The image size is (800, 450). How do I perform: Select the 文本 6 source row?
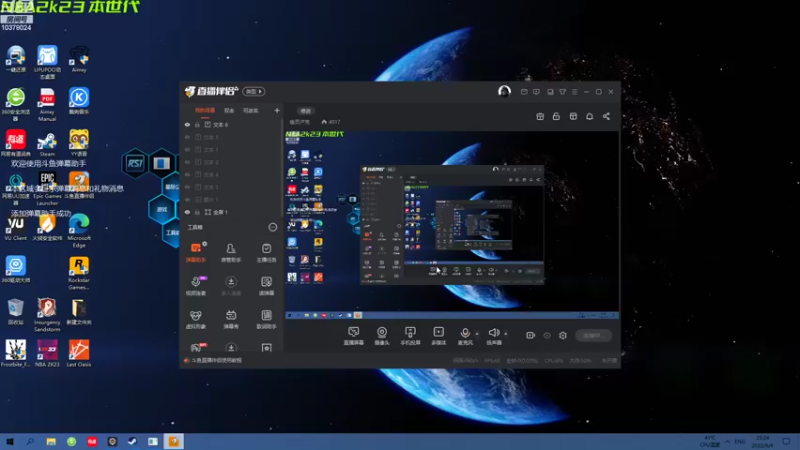(x=232, y=124)
